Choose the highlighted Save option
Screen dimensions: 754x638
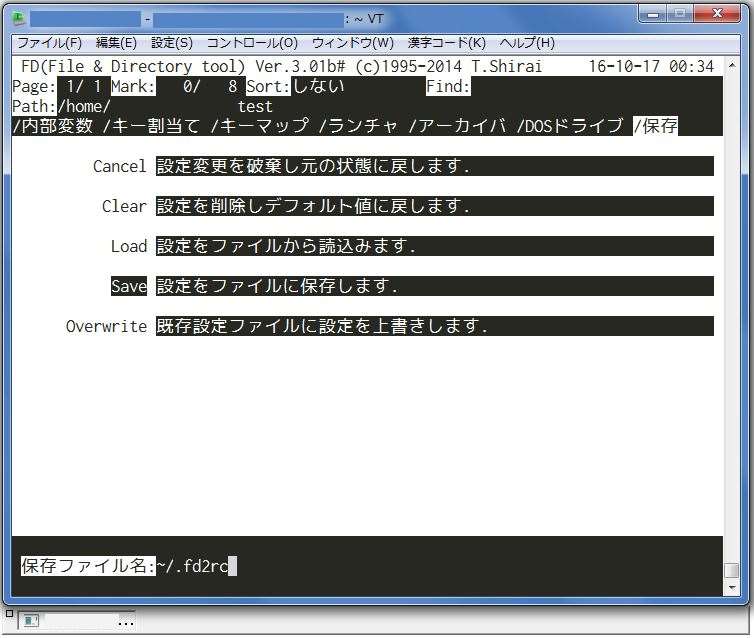click(x=129, y=286)
